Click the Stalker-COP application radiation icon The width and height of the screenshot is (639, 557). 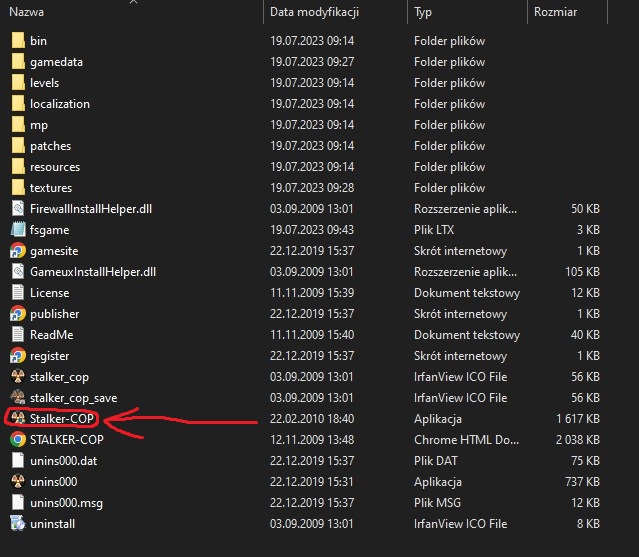[x=18, y=418]
